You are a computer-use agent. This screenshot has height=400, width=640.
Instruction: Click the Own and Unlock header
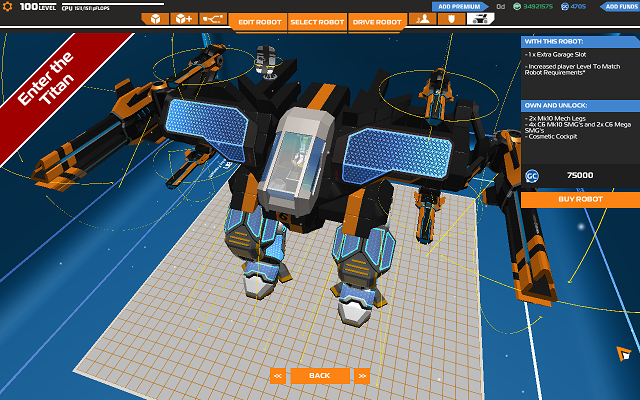coord(580,106)
